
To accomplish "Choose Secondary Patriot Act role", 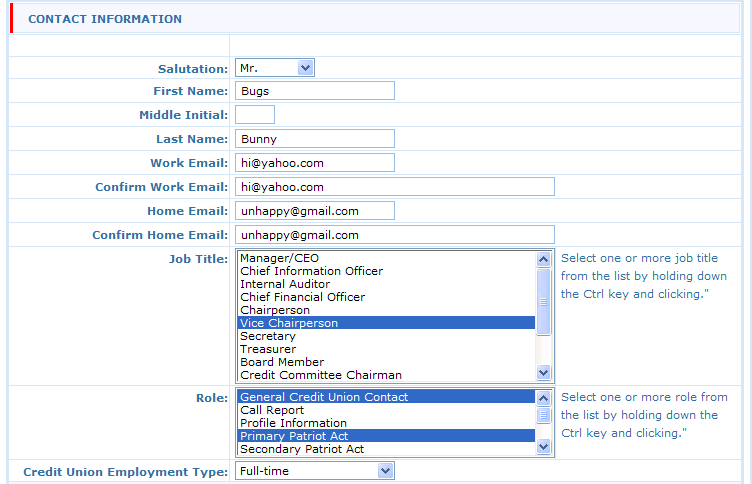I will (x=387, y=449).
